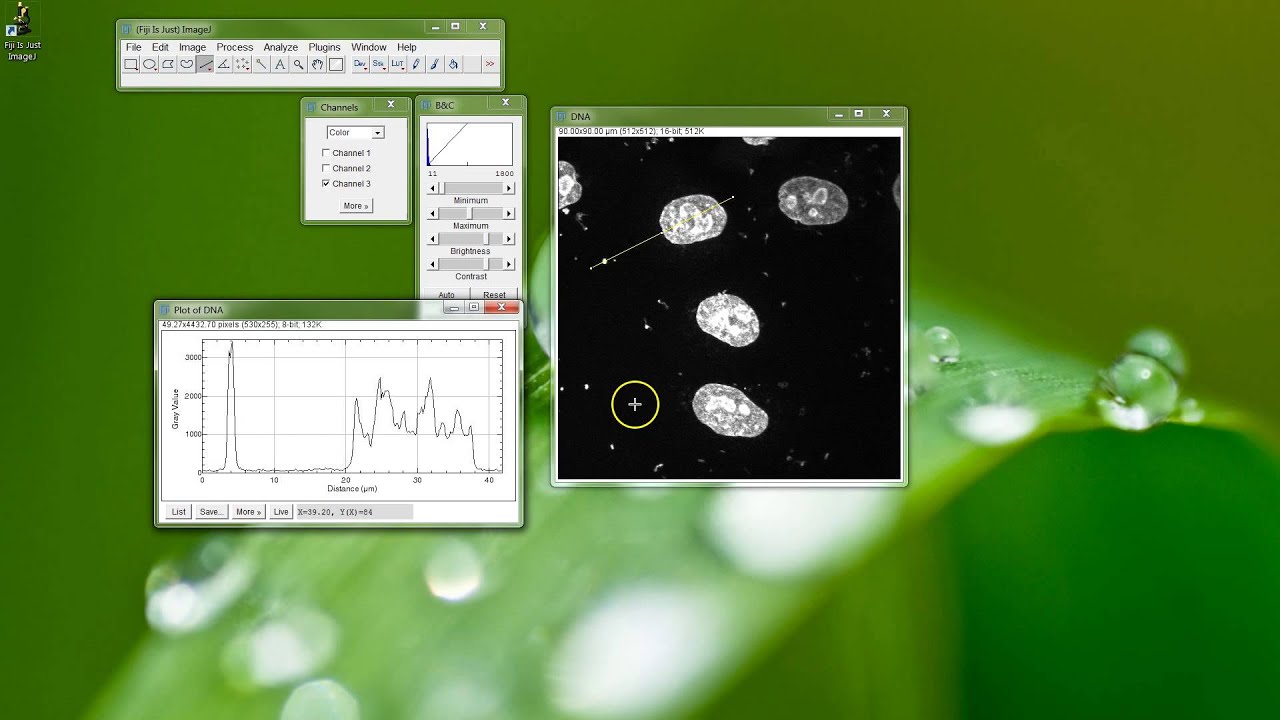Select the Hand scrolling tool

click(317, 64)
